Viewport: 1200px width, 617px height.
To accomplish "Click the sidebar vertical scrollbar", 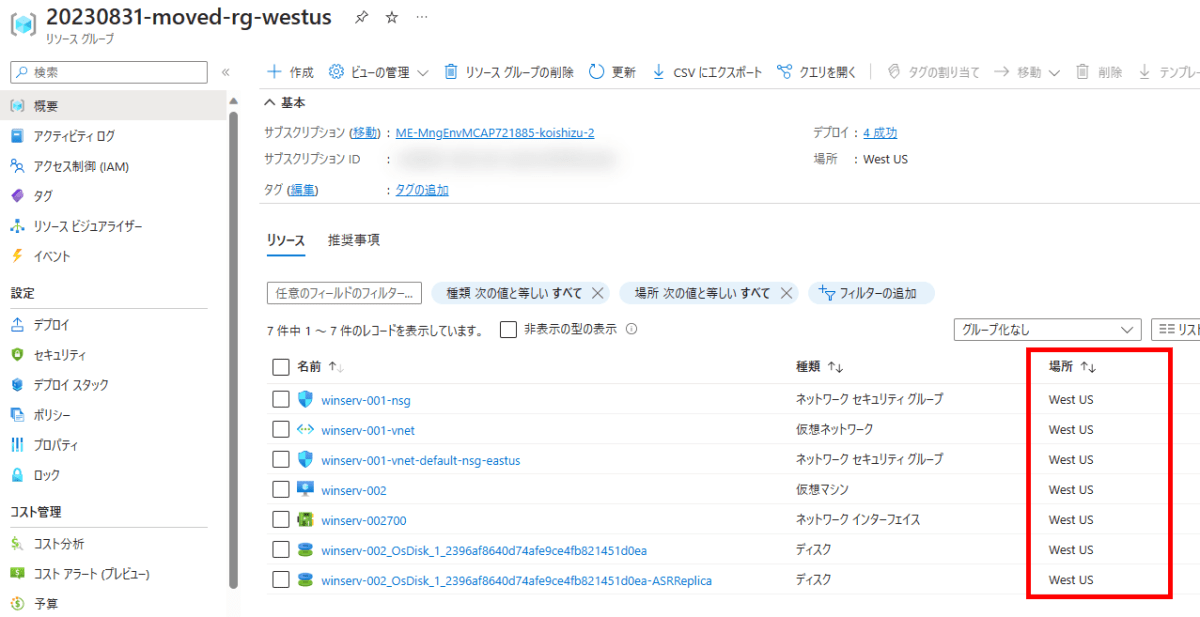I will pyautogui.click(x=234, y=350).
